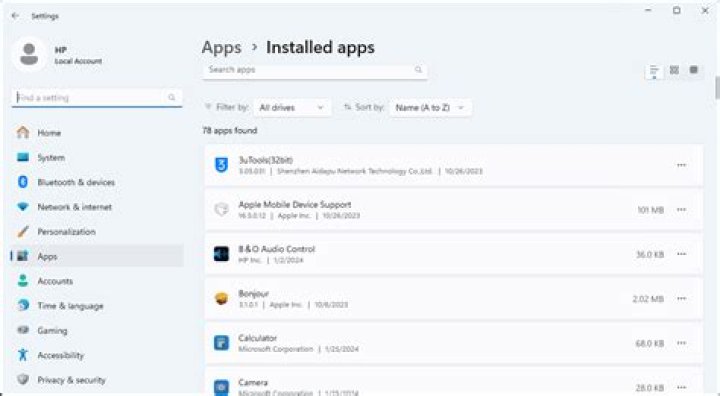Click the Bonjour app icon
This screenshot has width=720, height=396.
tap(221, 299)
